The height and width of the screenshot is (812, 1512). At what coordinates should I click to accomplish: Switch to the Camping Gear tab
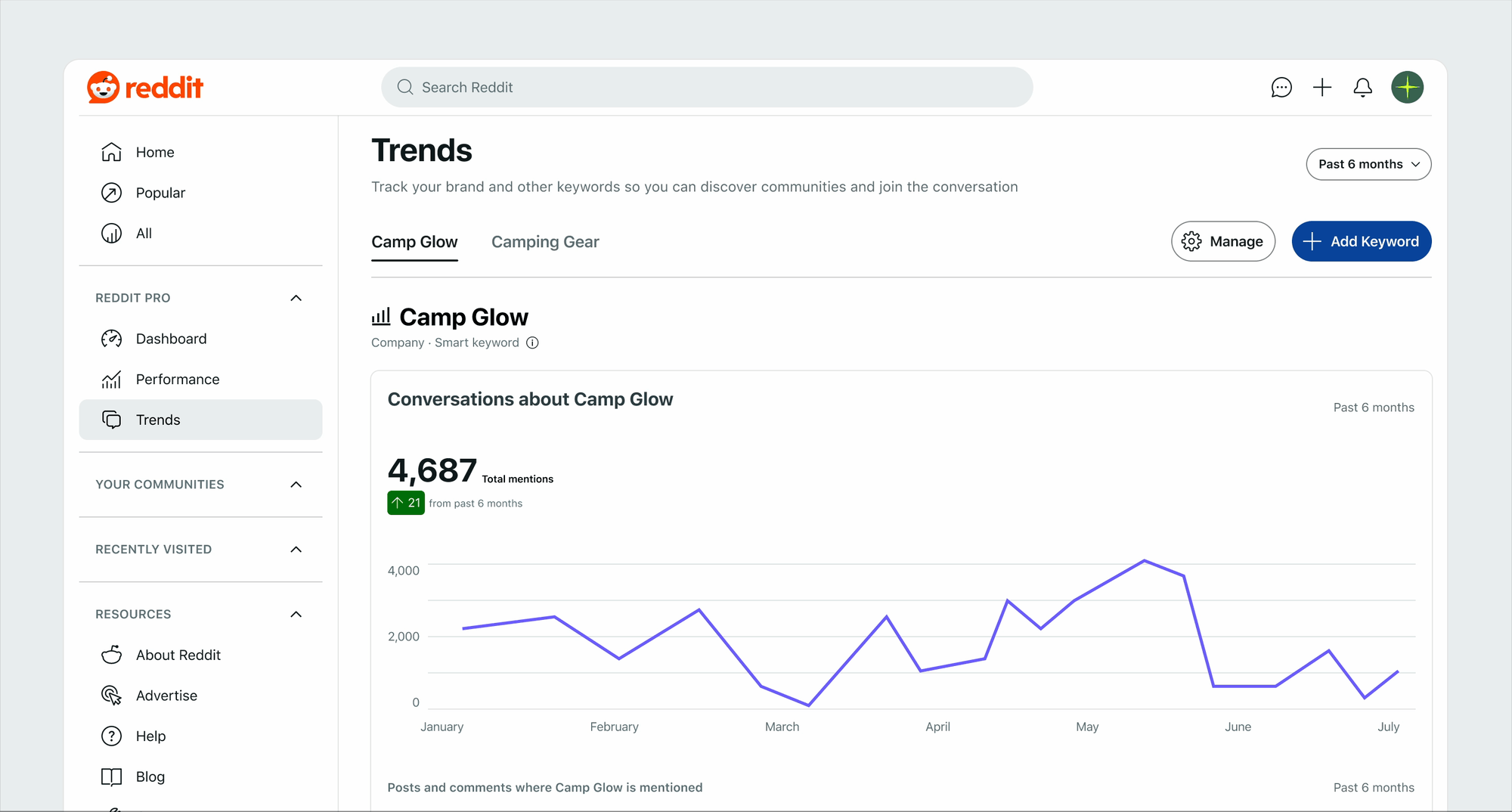tap(545, 241)
